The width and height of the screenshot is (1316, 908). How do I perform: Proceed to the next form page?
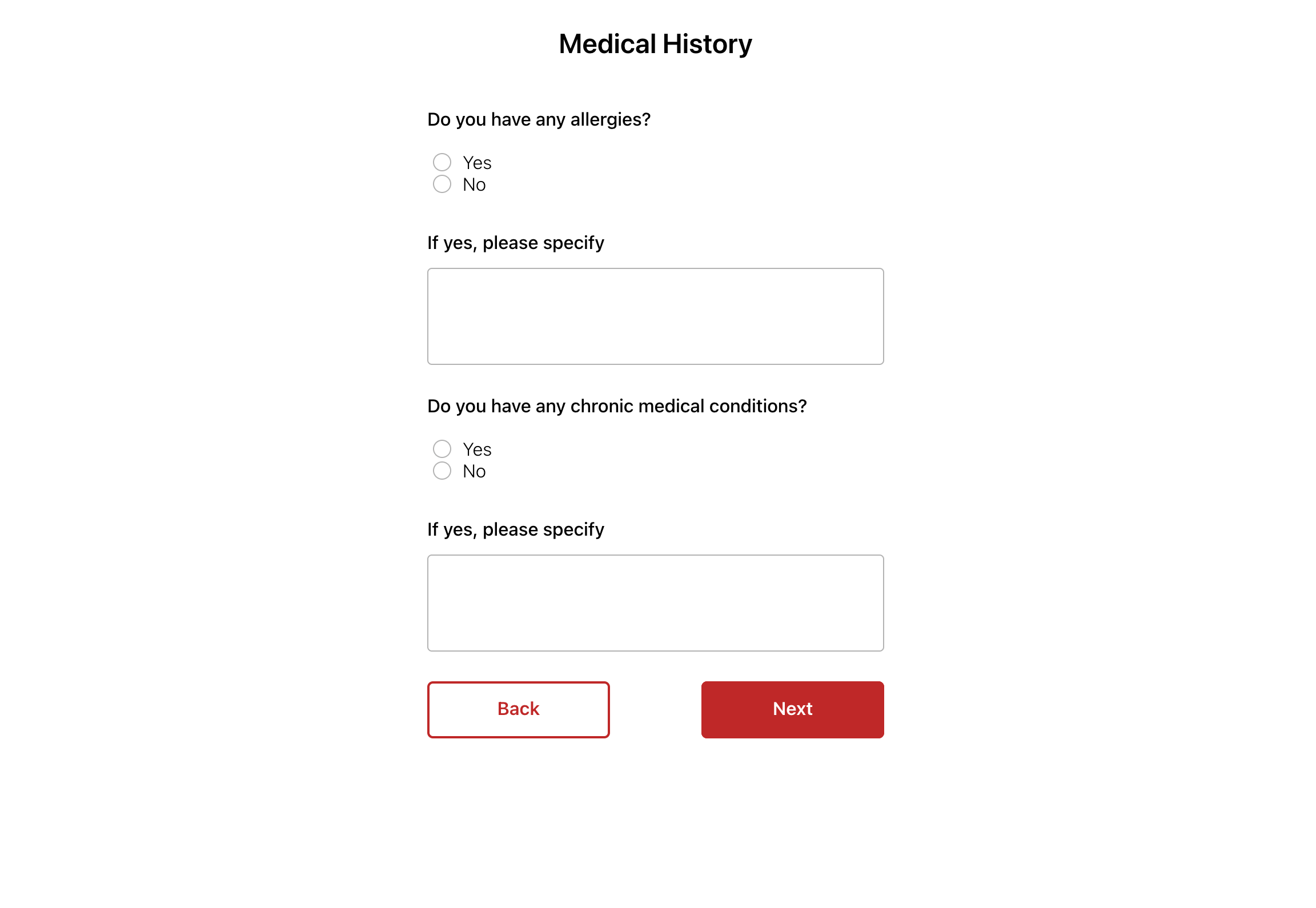pos(792,709)
